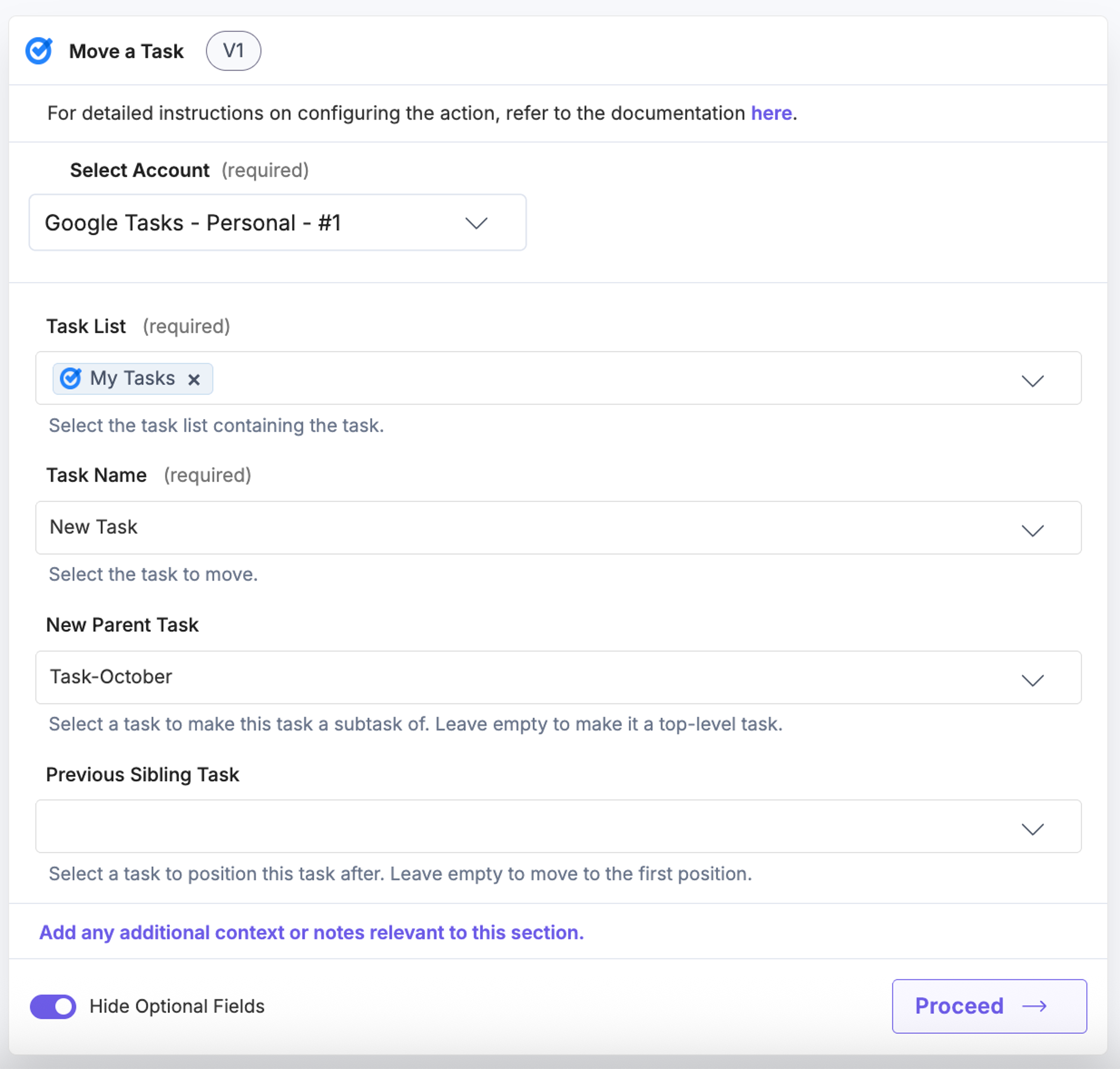Remove the My Tasks chip with its x

tap(194, 379)
